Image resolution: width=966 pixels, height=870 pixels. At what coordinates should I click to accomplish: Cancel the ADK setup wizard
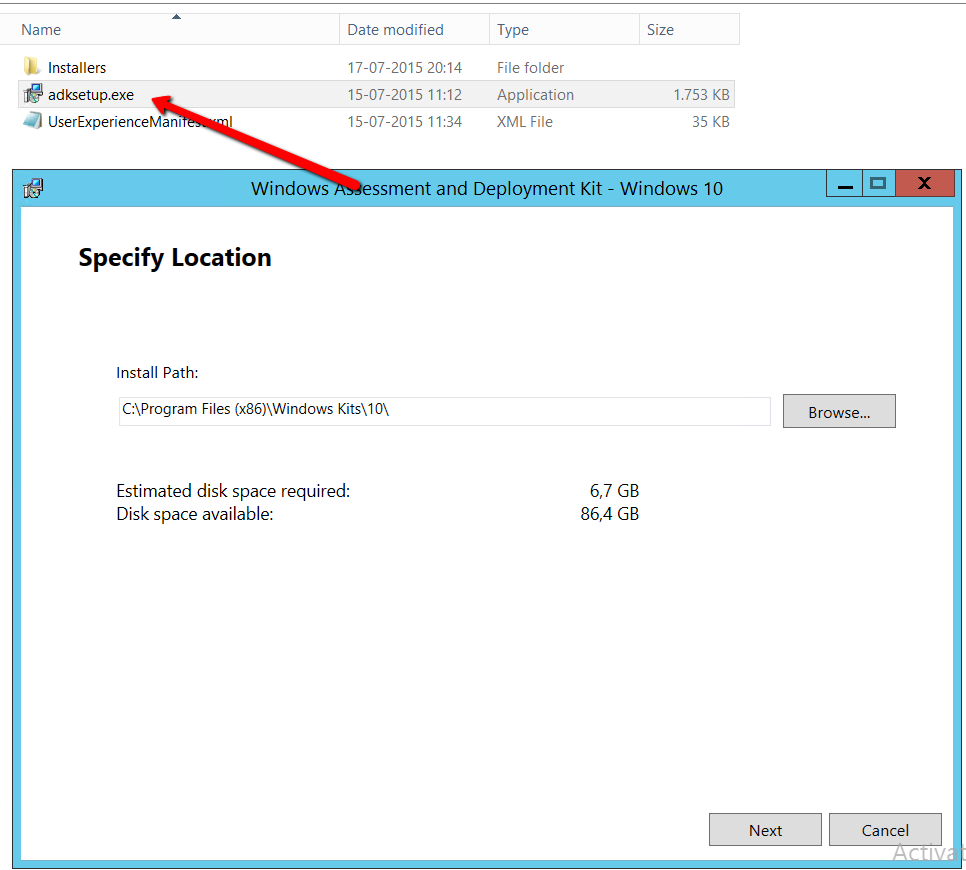click(885, 830)
